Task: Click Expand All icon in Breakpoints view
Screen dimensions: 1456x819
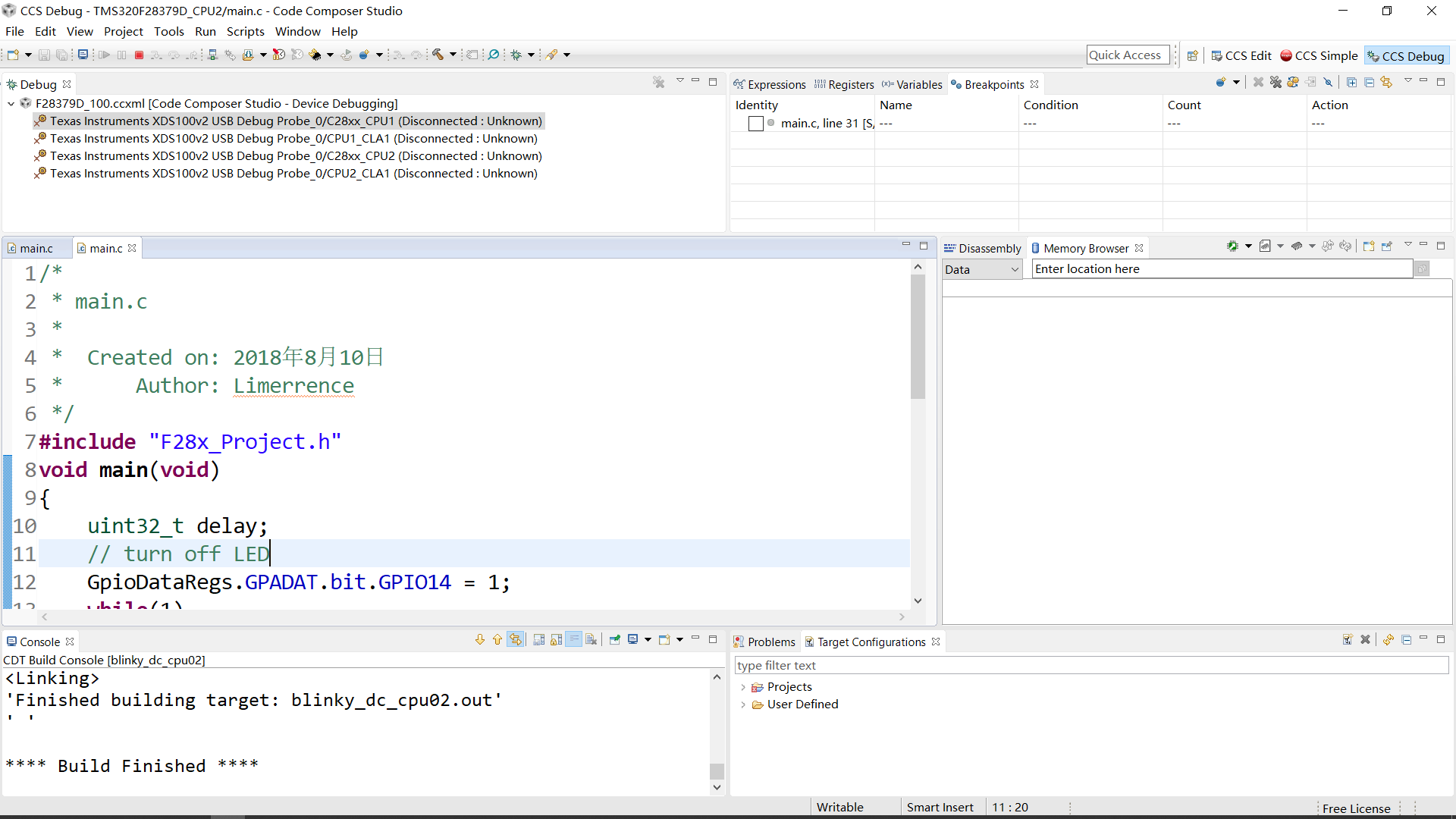Action: pyautogui.click(x=1351, y=82)
